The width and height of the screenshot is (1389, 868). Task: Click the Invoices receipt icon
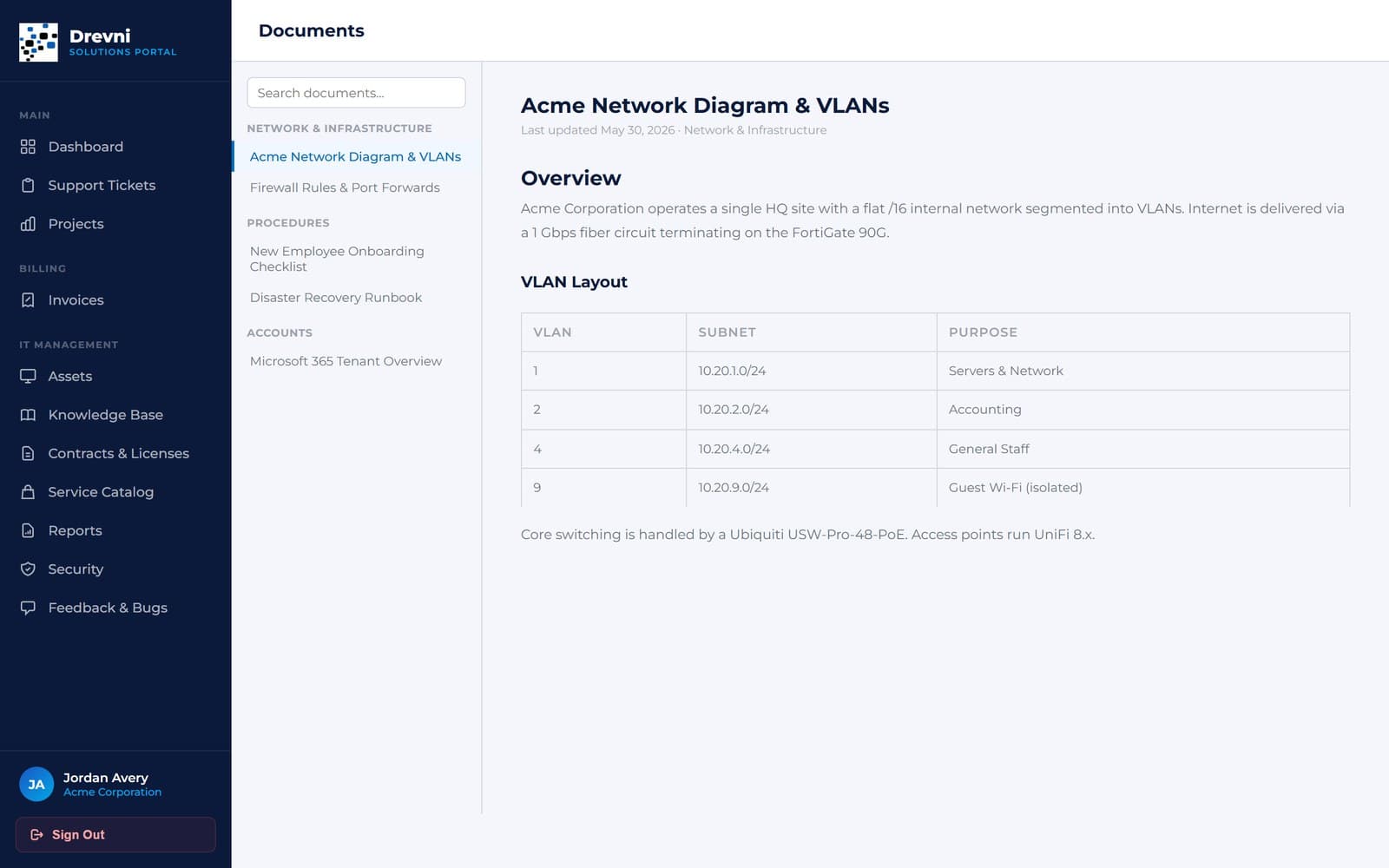[x=28, y=300]
